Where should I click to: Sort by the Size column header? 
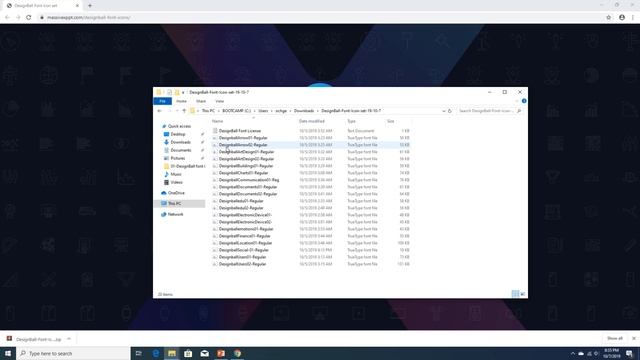point(391,121)
